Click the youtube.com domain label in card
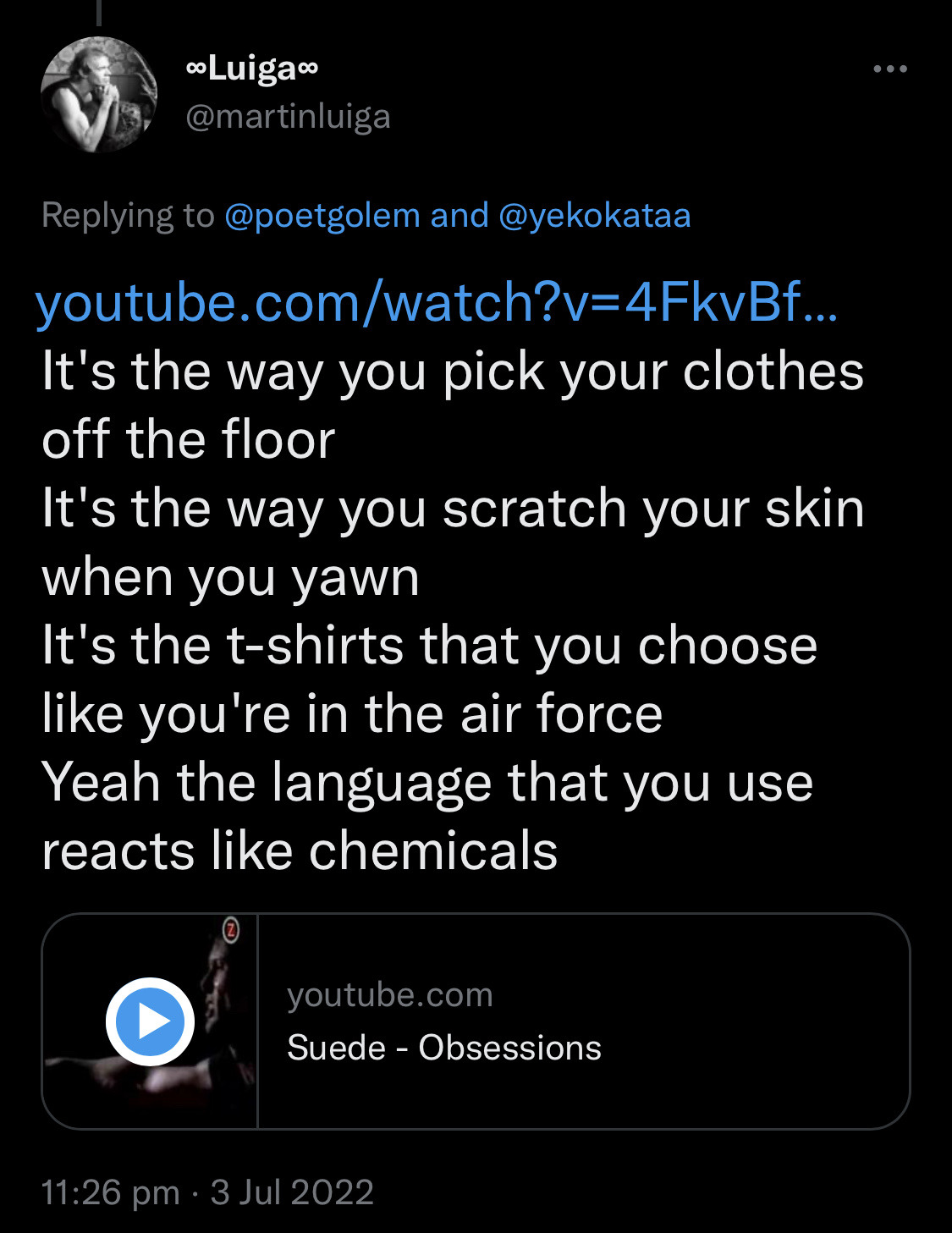Screen dimensions: 952x1233 pyautogui.click(x=389, y=995)
